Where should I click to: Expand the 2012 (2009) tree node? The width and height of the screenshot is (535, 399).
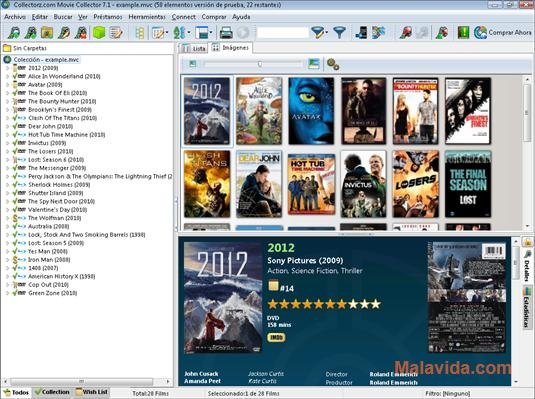click(x=8, y=68)
